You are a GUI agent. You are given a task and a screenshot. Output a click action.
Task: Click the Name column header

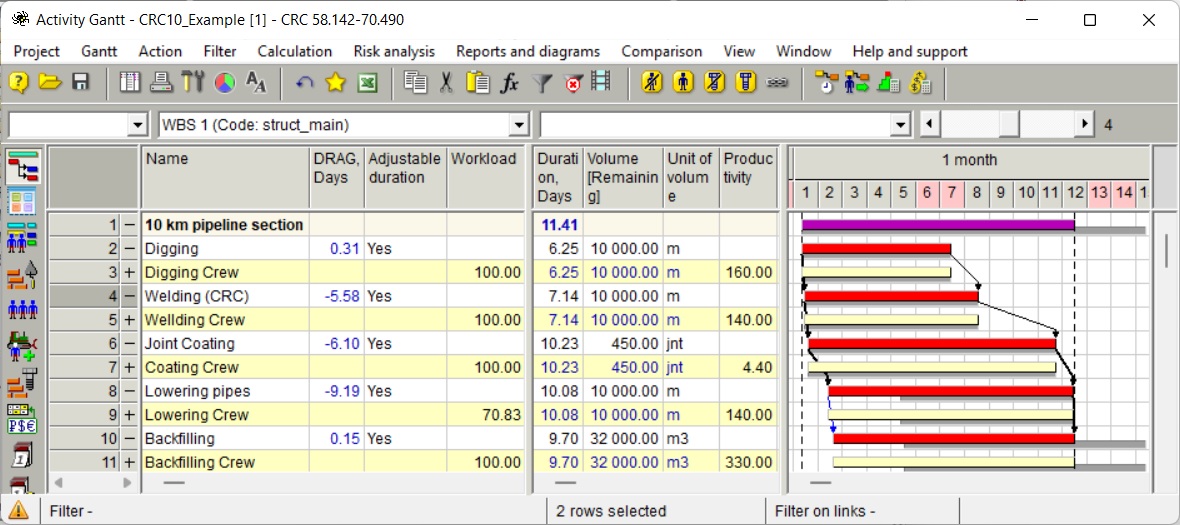(x=226, y=178)
